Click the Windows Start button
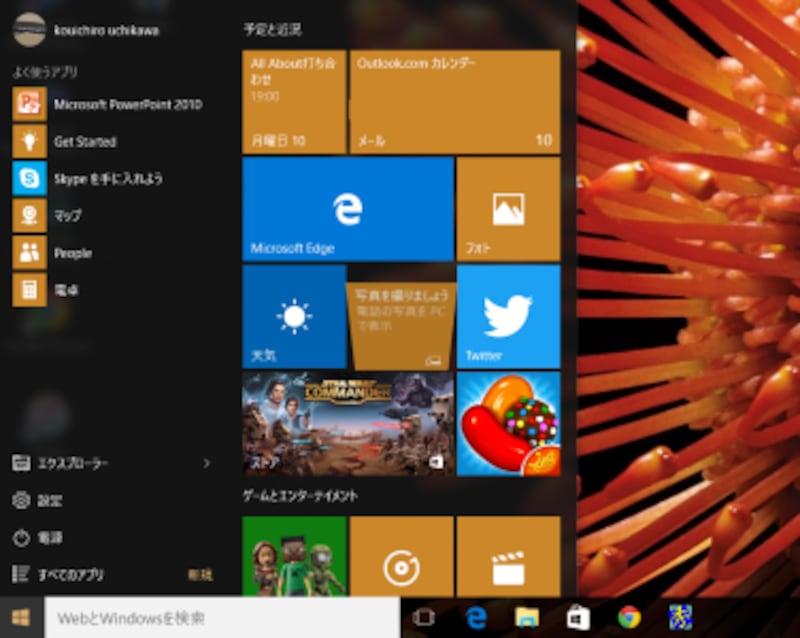Viewport: 800px width, 638px height. point(21,618)
